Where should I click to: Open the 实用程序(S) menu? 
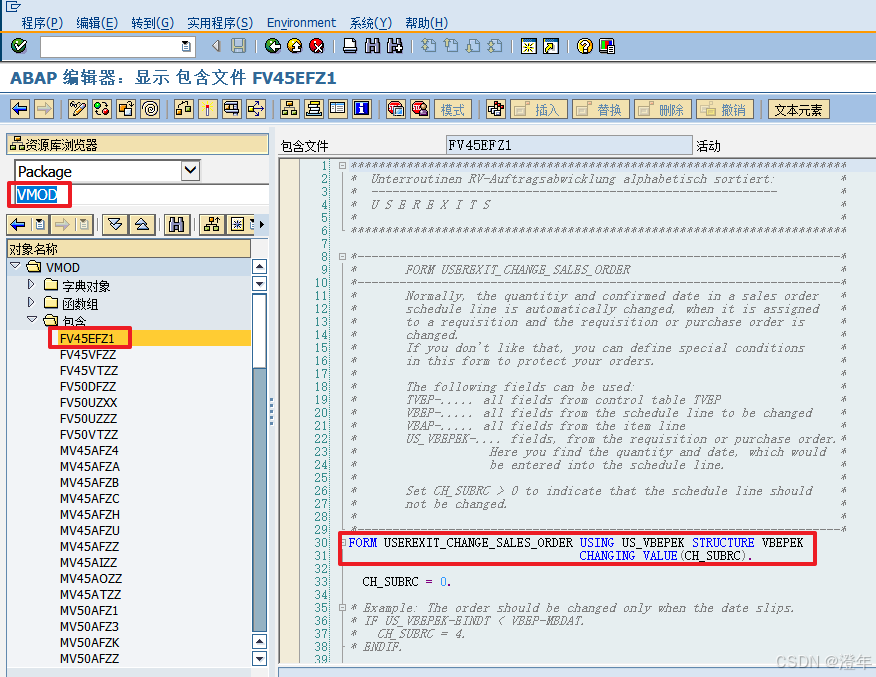(x=220, y=23)
